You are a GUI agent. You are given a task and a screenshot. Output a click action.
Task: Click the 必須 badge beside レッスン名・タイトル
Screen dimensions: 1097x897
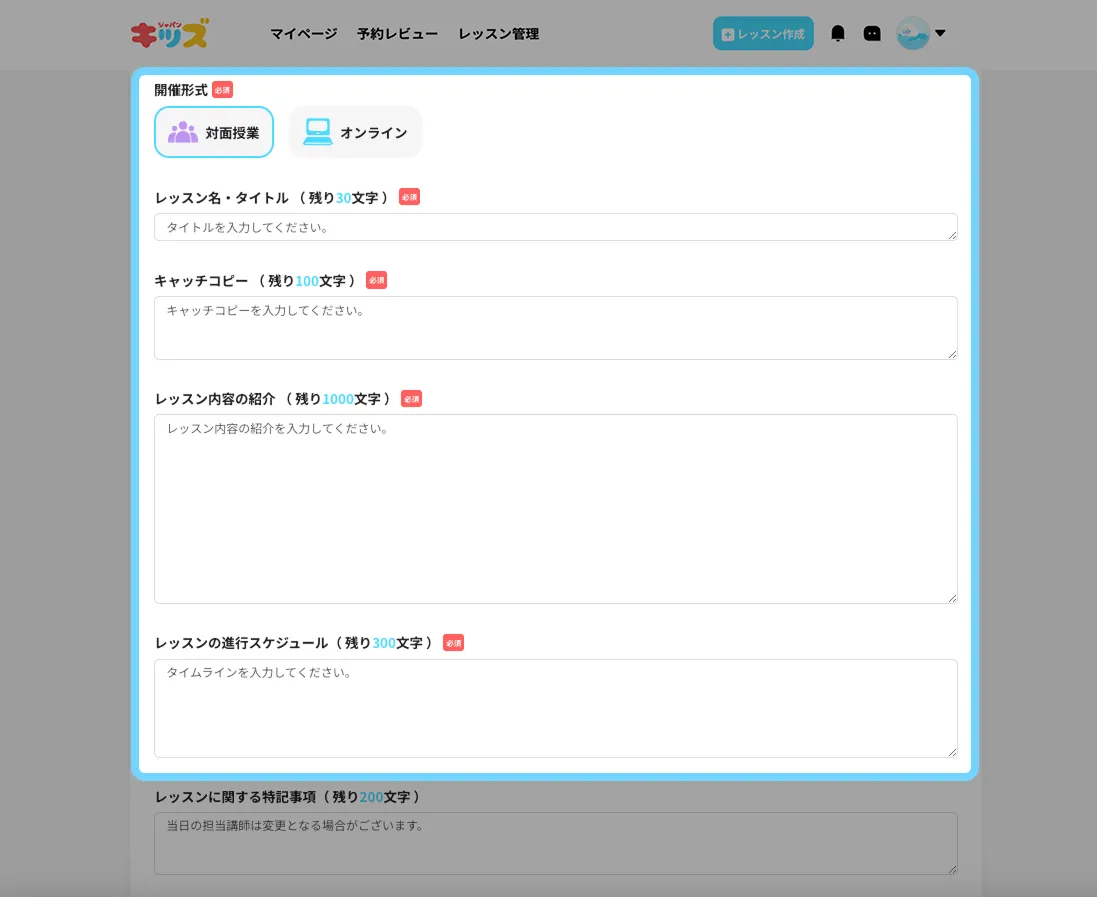click(x=409, y=197)
